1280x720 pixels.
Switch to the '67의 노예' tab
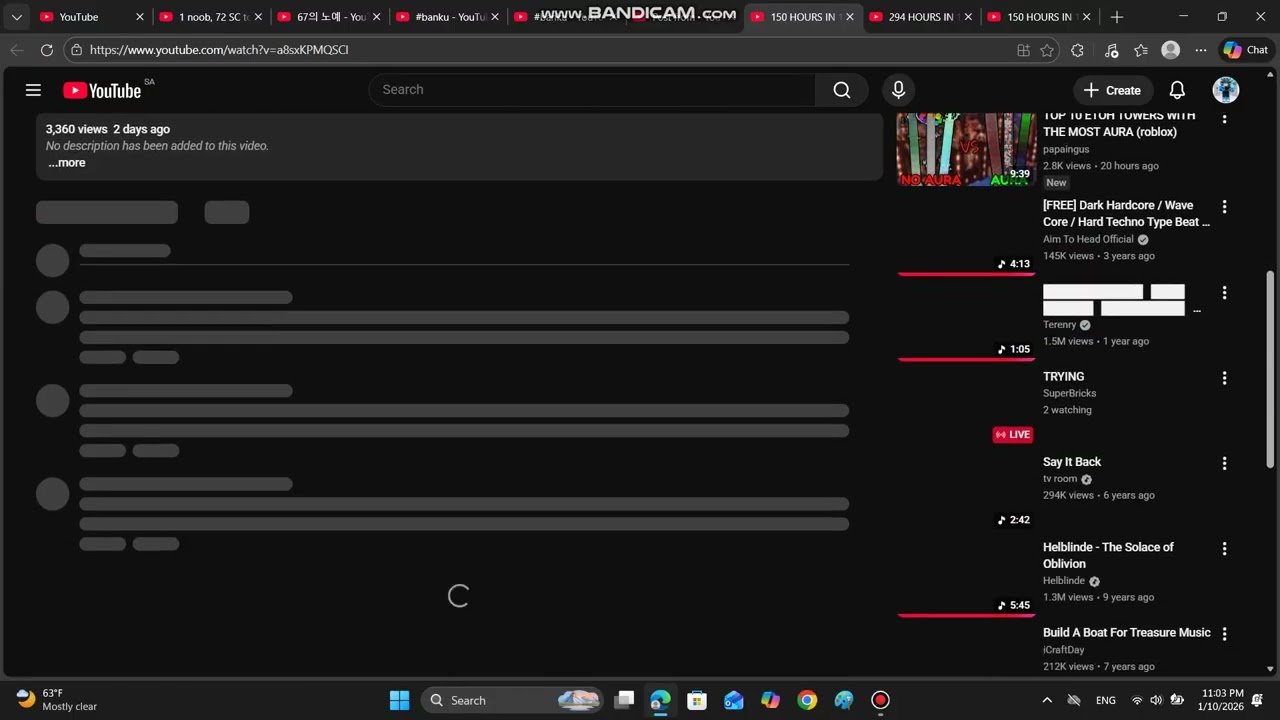pyautogui.click(x=330, y=17)
